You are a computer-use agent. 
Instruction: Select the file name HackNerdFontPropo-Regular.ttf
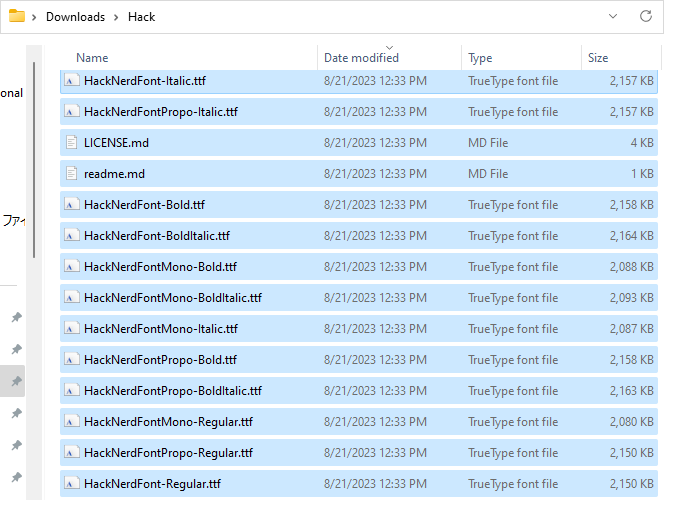coord(169,453)
